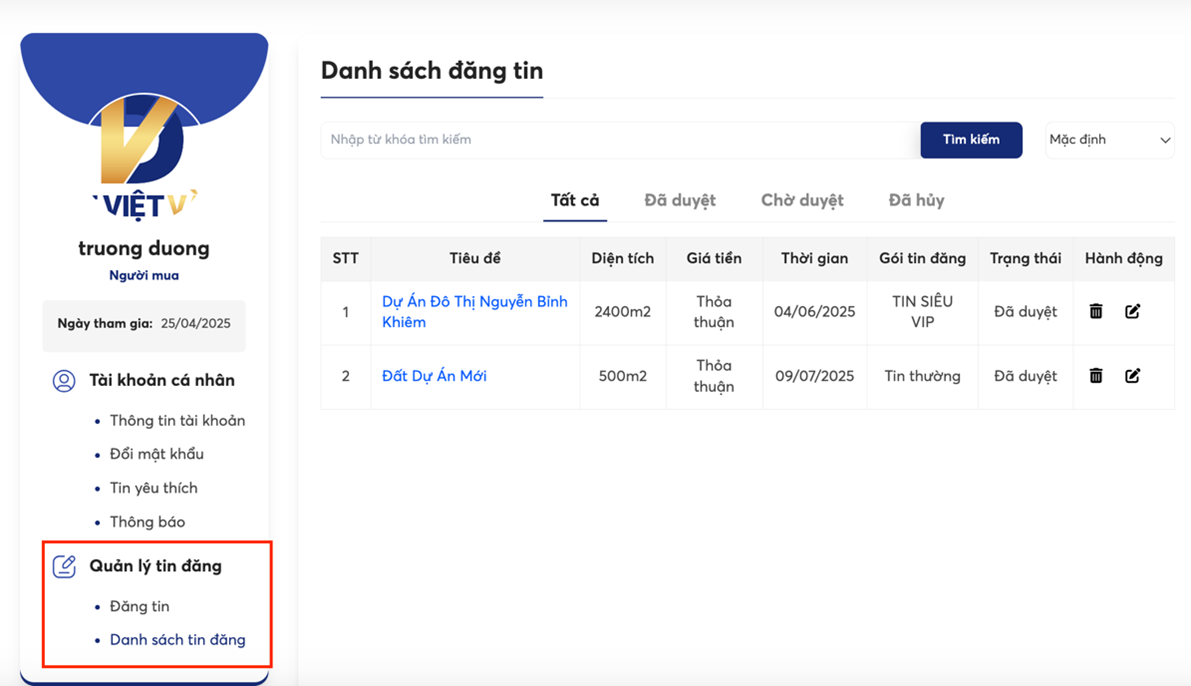Click the STT column header
The height and width of the screenshot is (686, 1191).
pos(346,258)
